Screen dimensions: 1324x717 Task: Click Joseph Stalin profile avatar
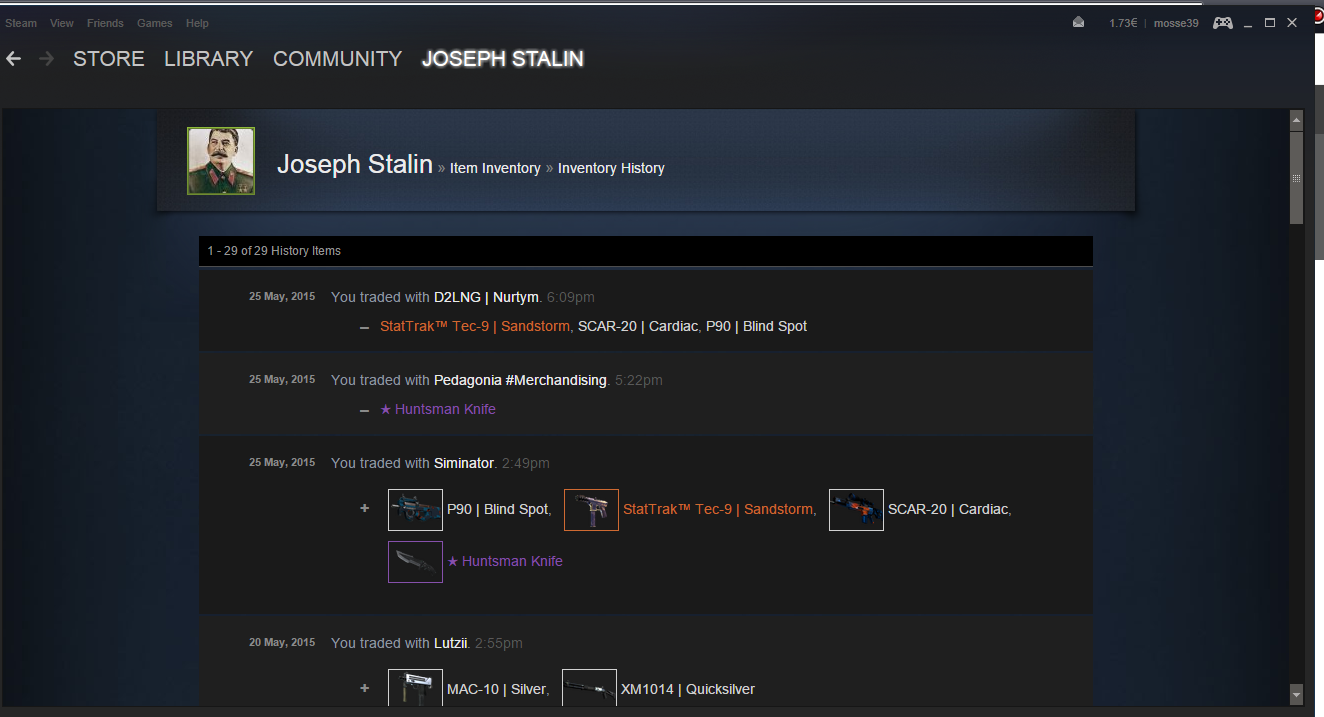[221, 161]
